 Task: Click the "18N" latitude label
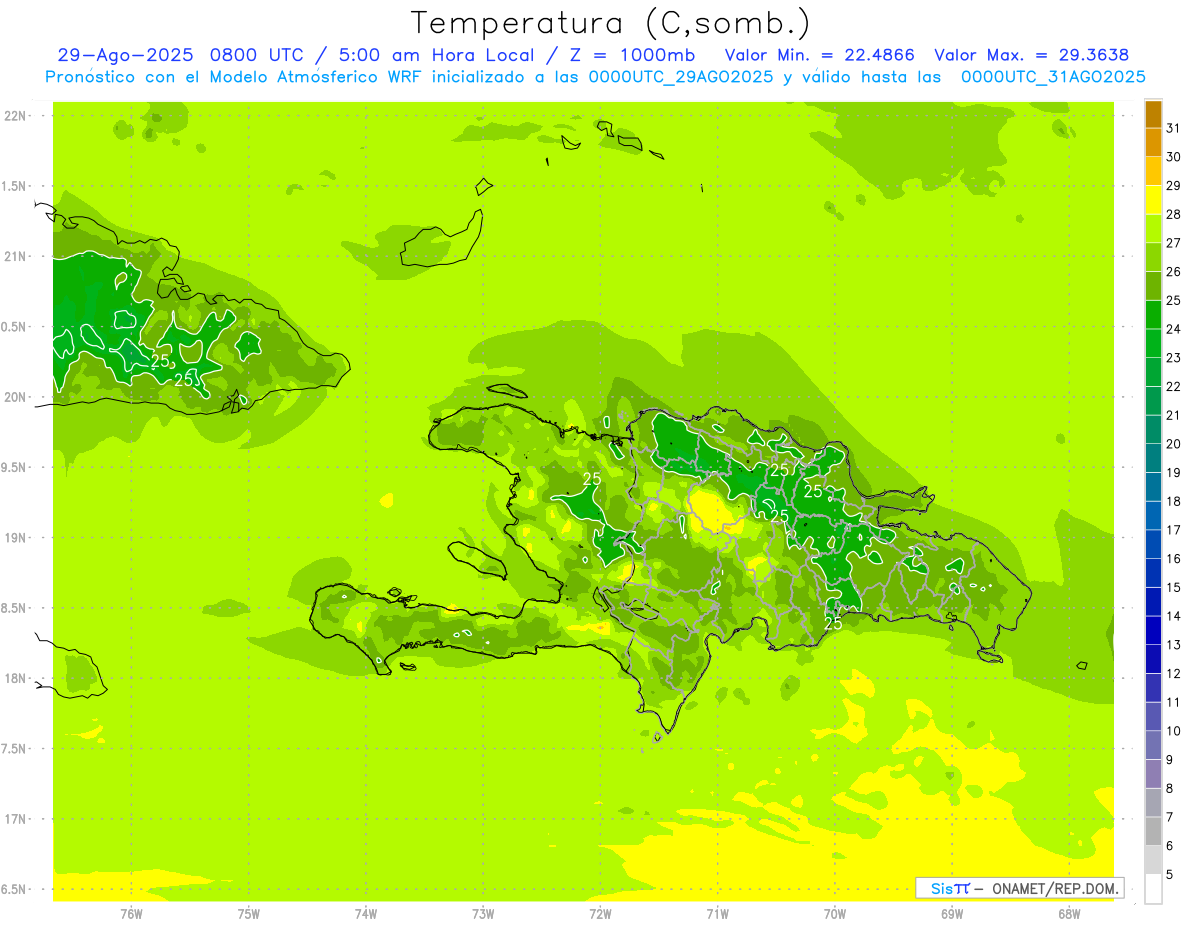(x=15, y=678)
